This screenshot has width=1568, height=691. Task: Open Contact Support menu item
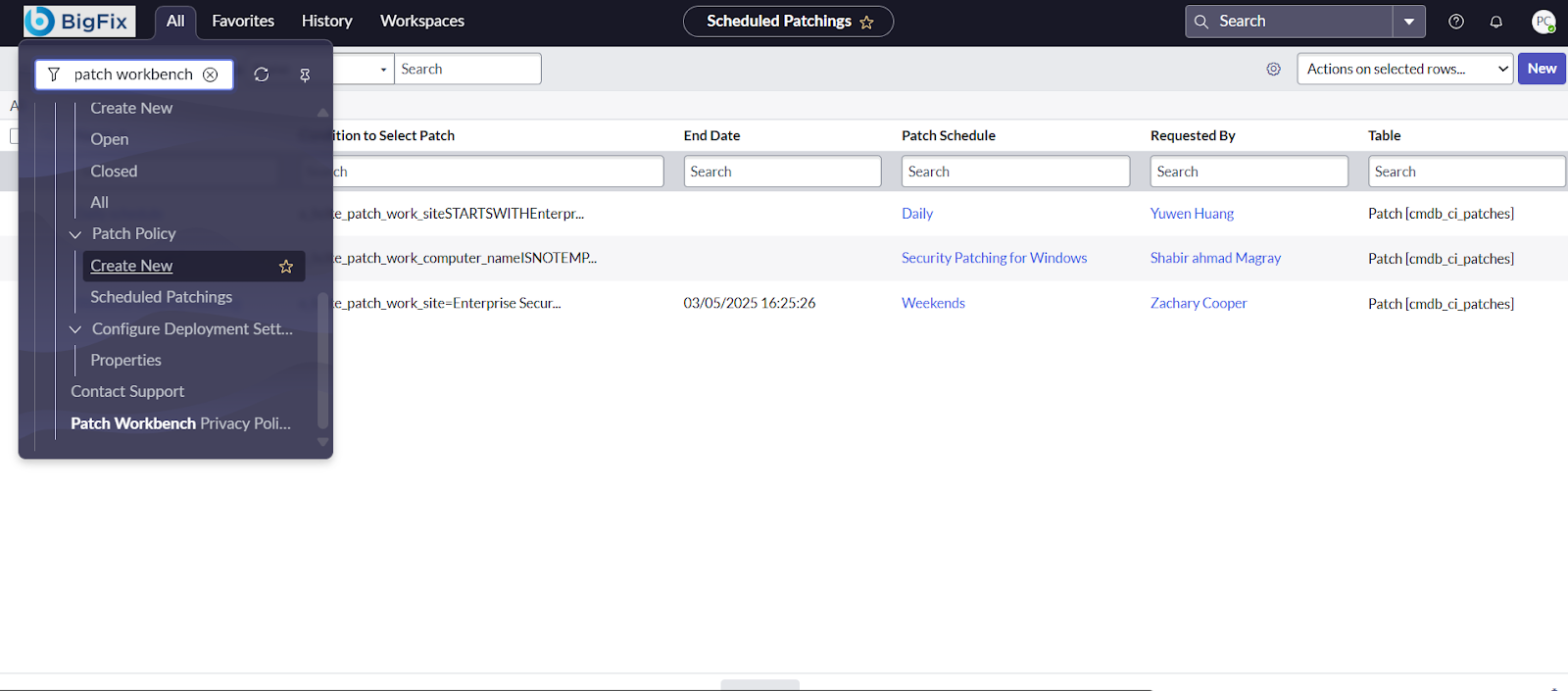pyautogui.click(x=127, y=391)
